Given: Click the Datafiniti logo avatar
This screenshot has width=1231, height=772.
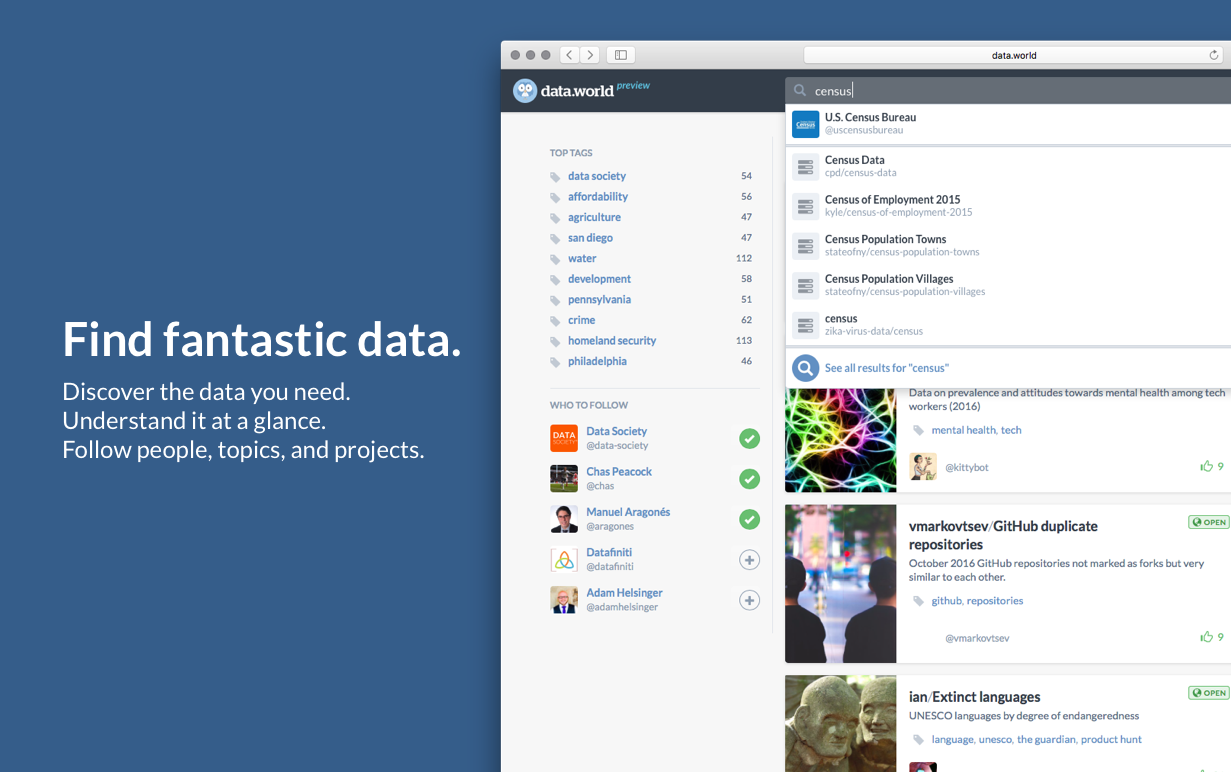Looking at the screenshot, I should (564, 559).
